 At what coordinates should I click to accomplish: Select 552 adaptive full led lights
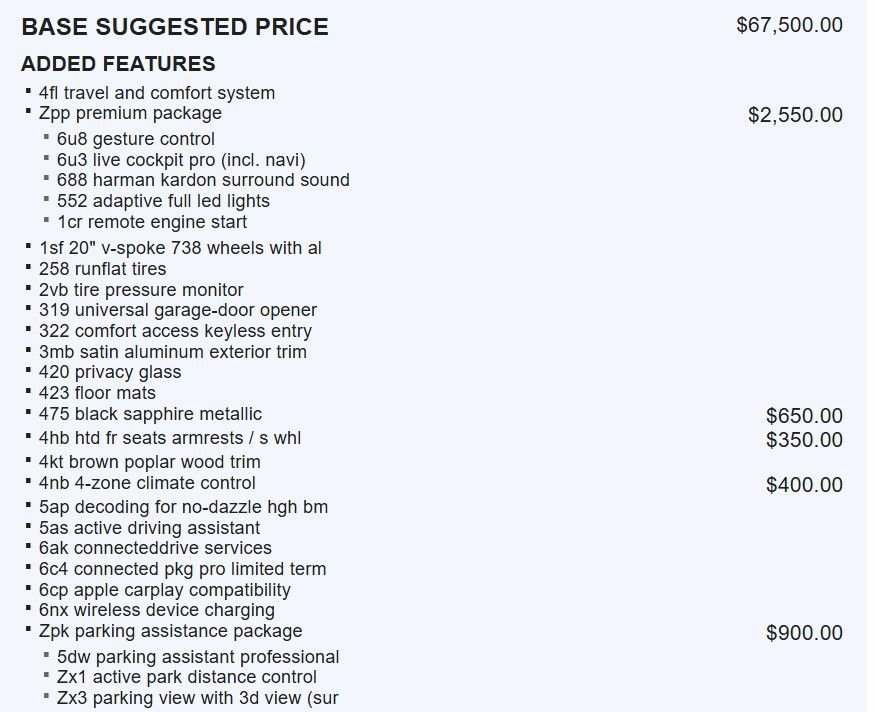coord(163,201)
